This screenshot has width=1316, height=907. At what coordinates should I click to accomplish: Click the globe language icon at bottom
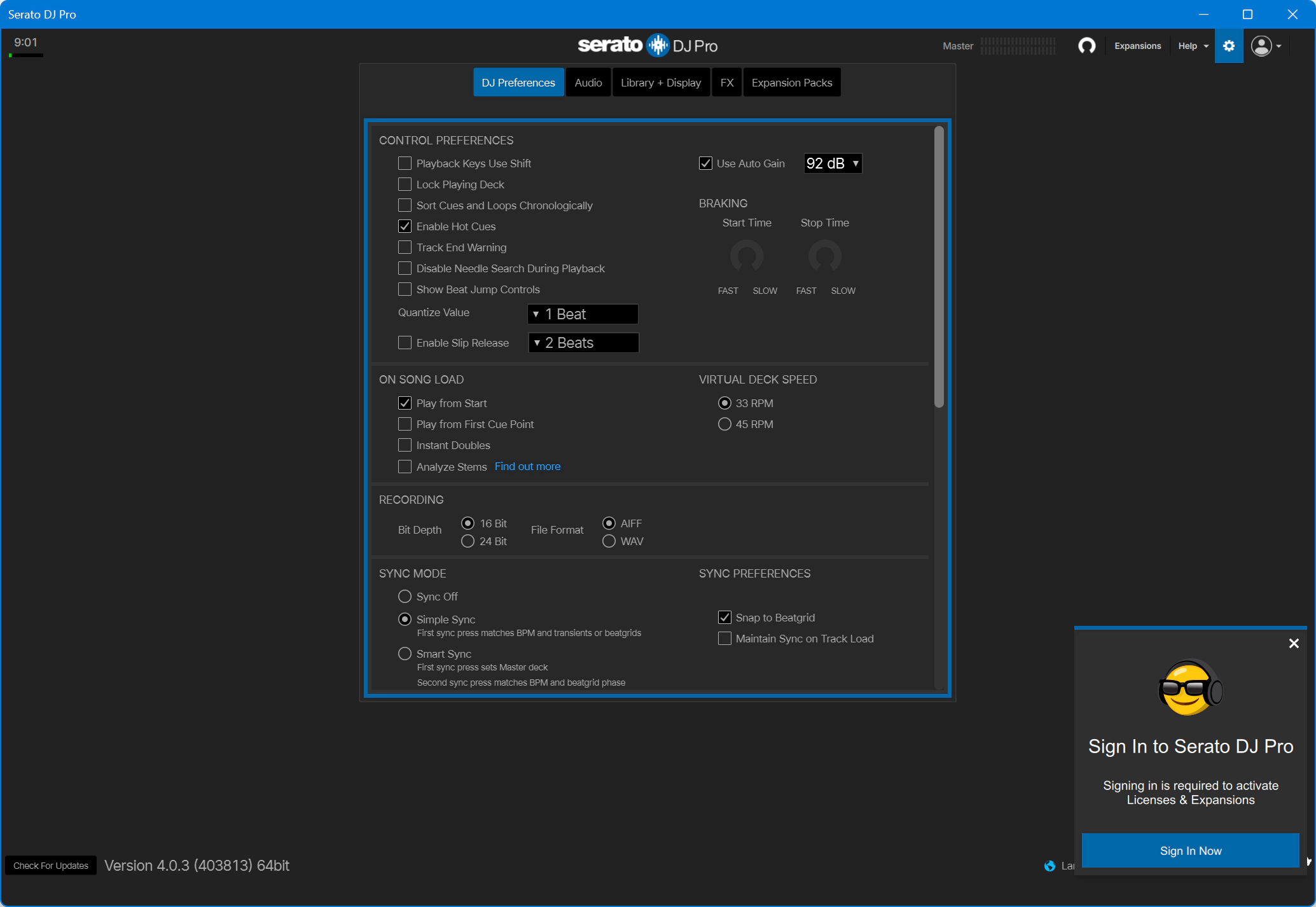coord(1049,866)
